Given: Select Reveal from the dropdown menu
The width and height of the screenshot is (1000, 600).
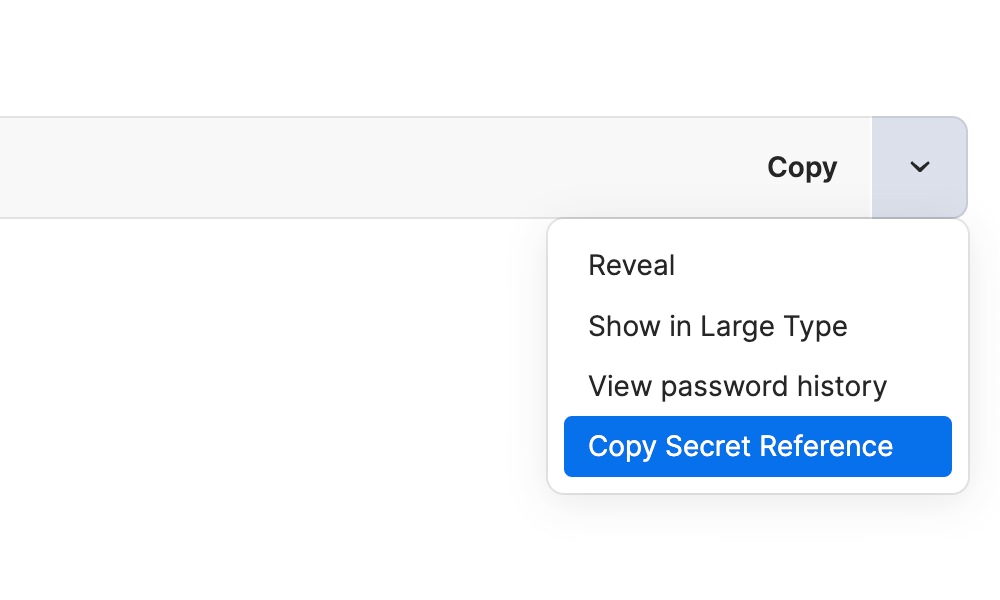Looking at the screenshot, I should [631, 266].
